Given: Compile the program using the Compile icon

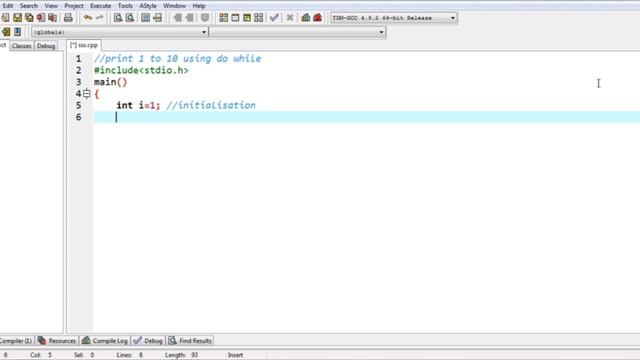Looking at the screenshot, I should (223, 18).
